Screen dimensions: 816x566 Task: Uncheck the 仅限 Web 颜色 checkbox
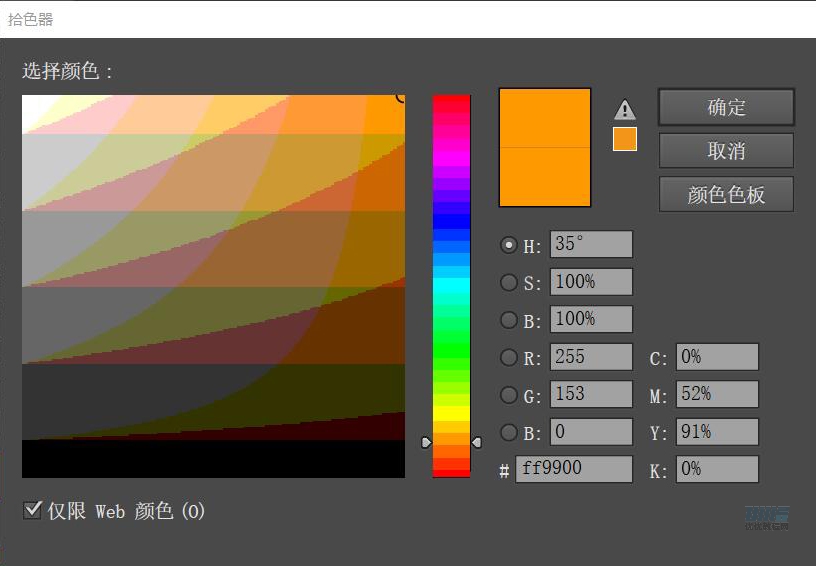pos(32,511)
